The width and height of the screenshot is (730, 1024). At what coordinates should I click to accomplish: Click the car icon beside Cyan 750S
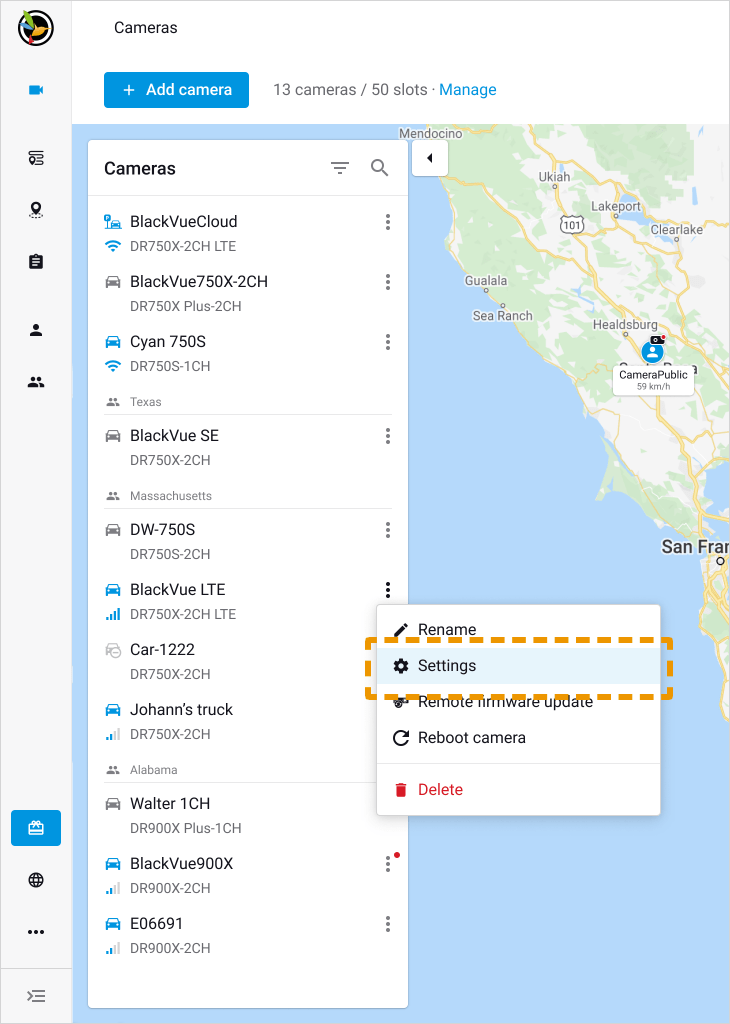113,342
